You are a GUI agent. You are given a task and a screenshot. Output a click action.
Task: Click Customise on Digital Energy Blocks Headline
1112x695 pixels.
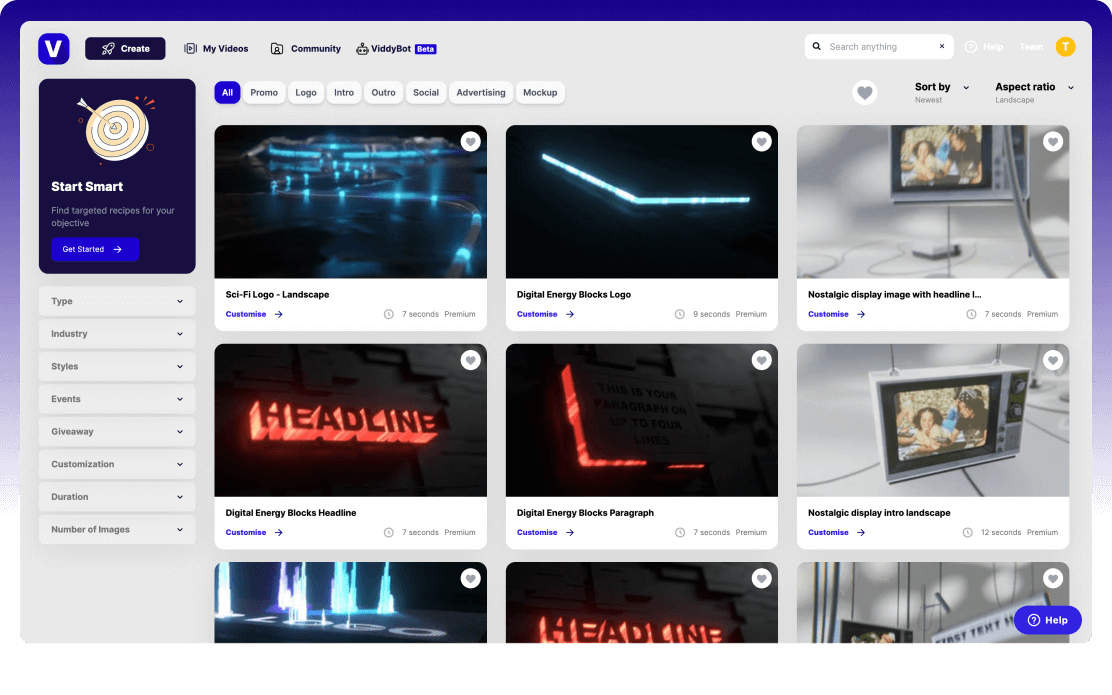click(x=246, y=533)
